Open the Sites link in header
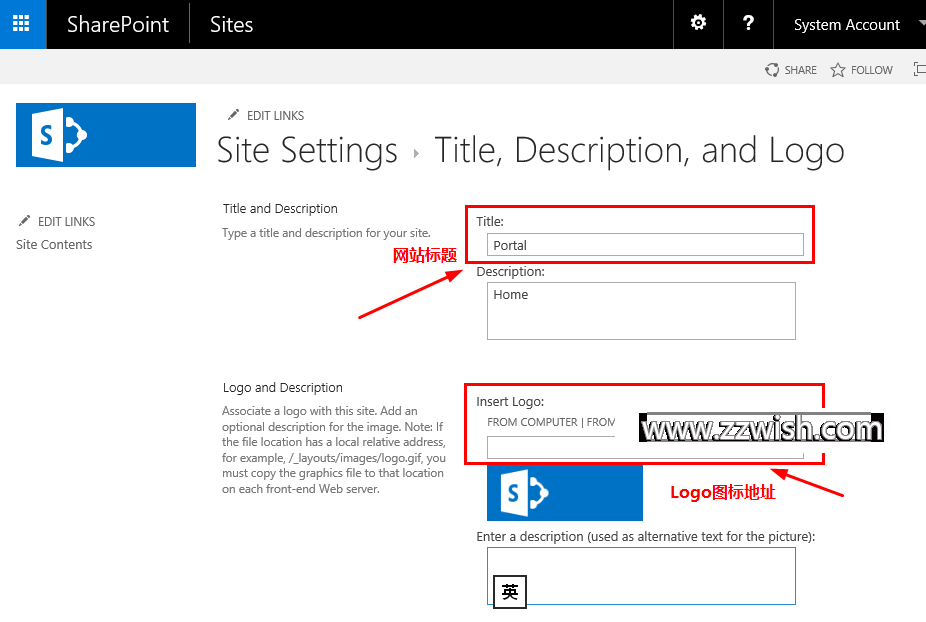Viewport: 926px width, 622px height. (x=232, y=25)
